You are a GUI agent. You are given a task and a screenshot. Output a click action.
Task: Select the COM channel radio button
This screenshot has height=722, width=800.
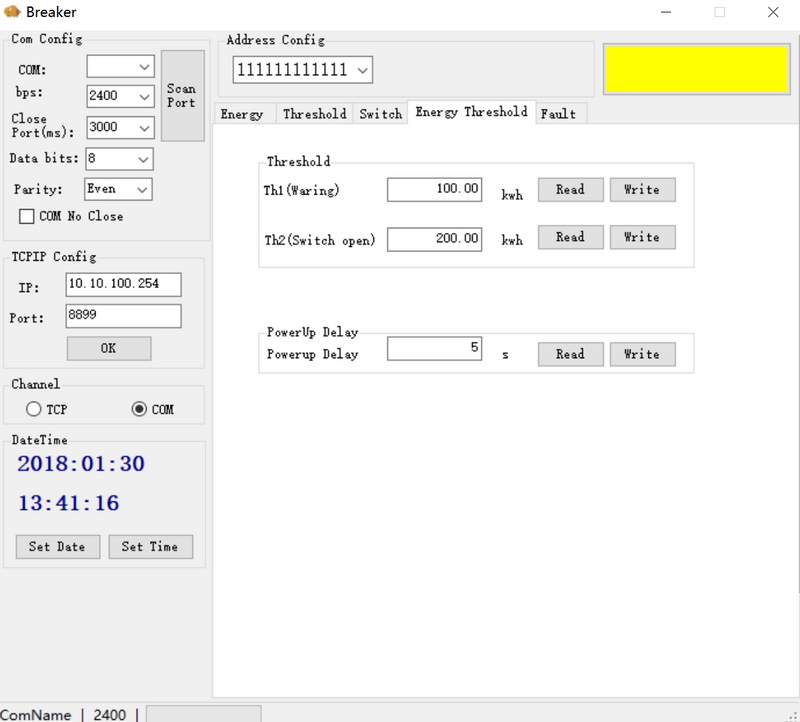coord(140,409)
